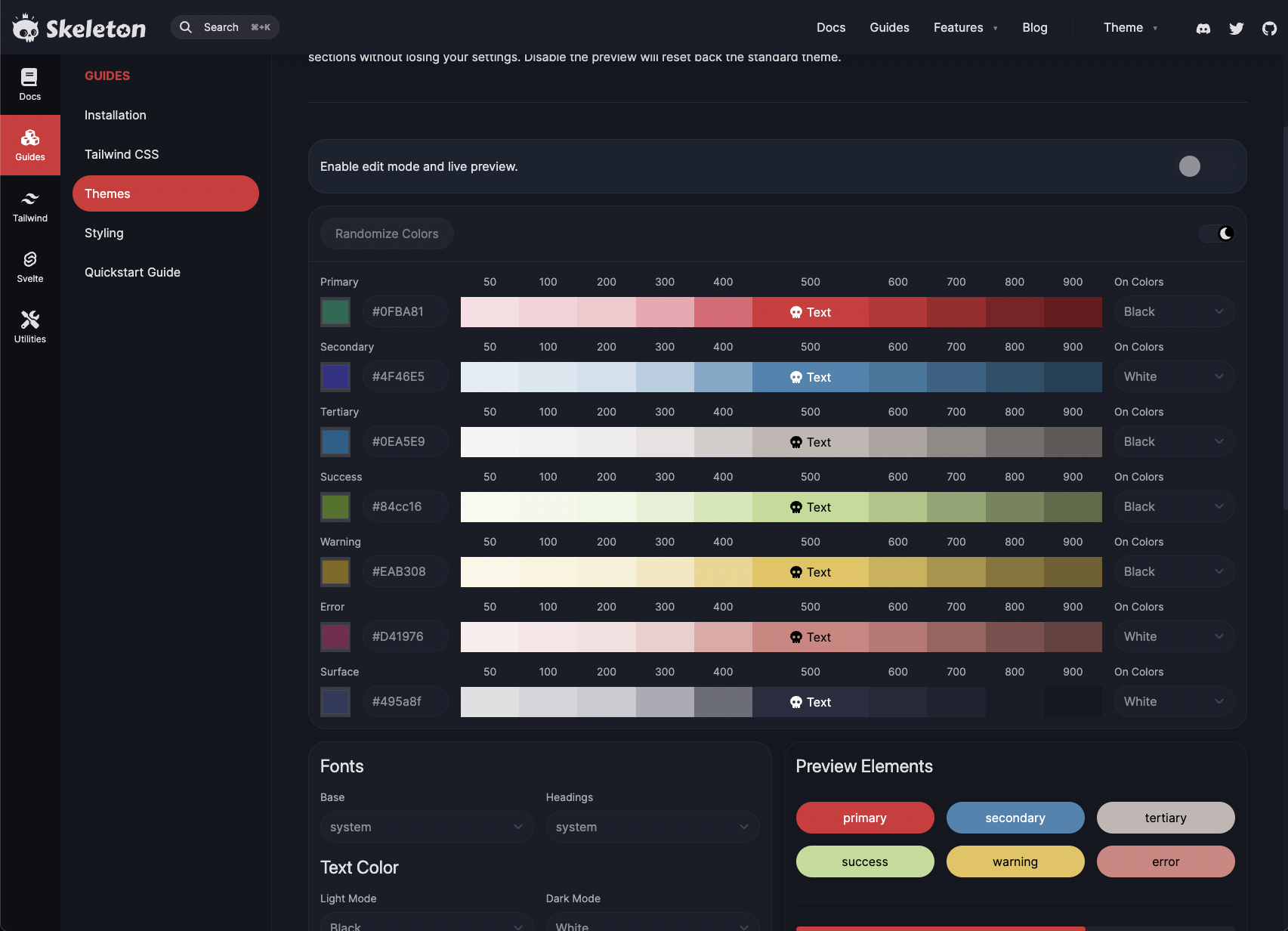Screen dimensions: 1288x931
Task: Select the Guides sidebar icon
Action: click(29, 144)
